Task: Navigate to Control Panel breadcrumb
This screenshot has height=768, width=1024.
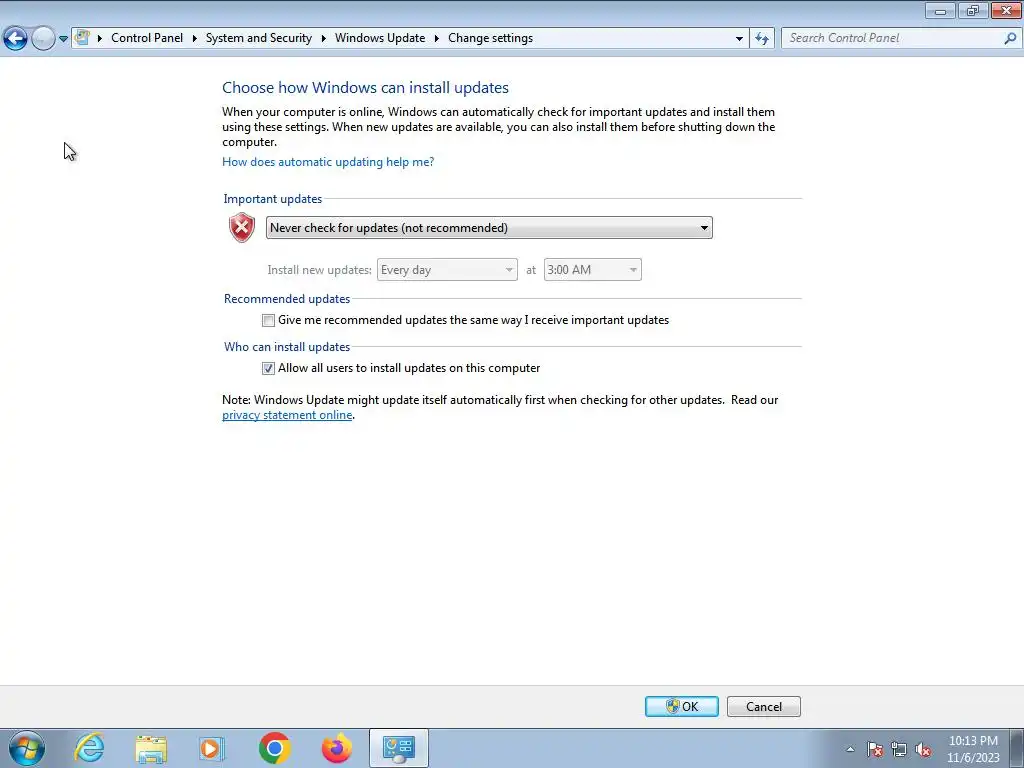Action: point(147,38)
